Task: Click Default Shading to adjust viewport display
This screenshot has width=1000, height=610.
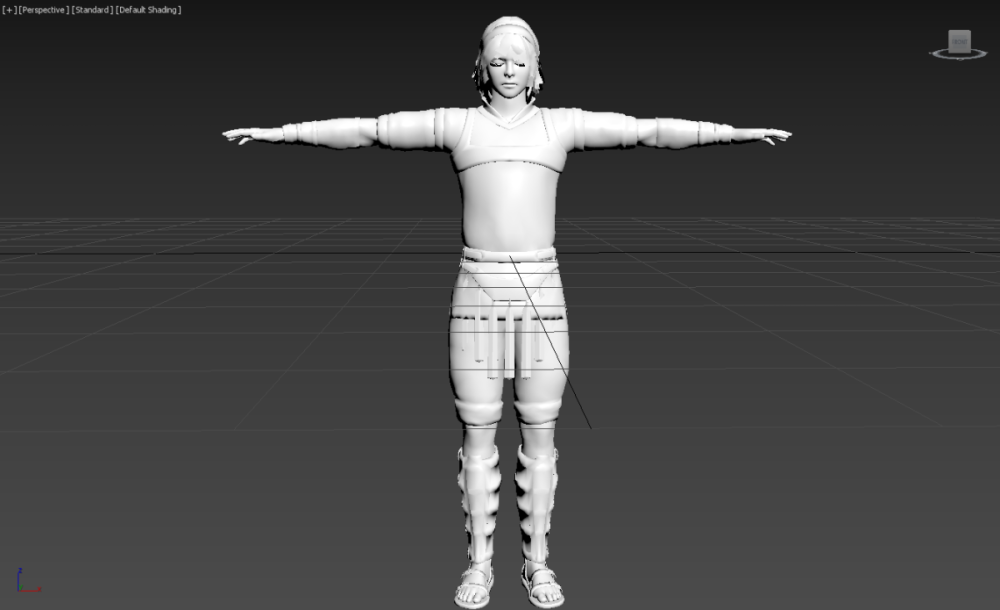Action: pos(148,9)
